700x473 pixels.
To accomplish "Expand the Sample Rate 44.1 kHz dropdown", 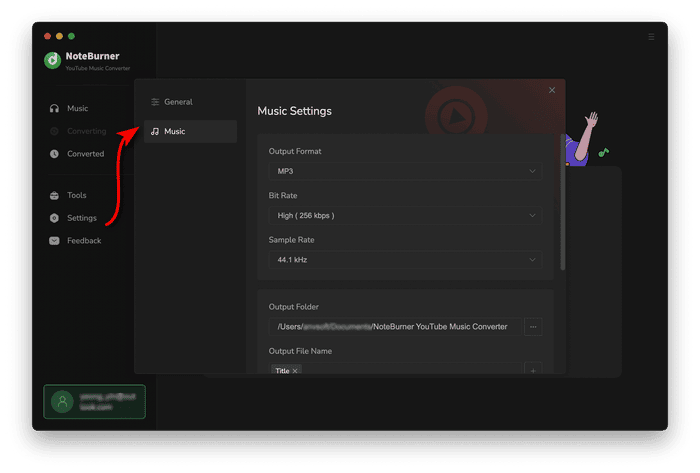I will tap(405, 260).
